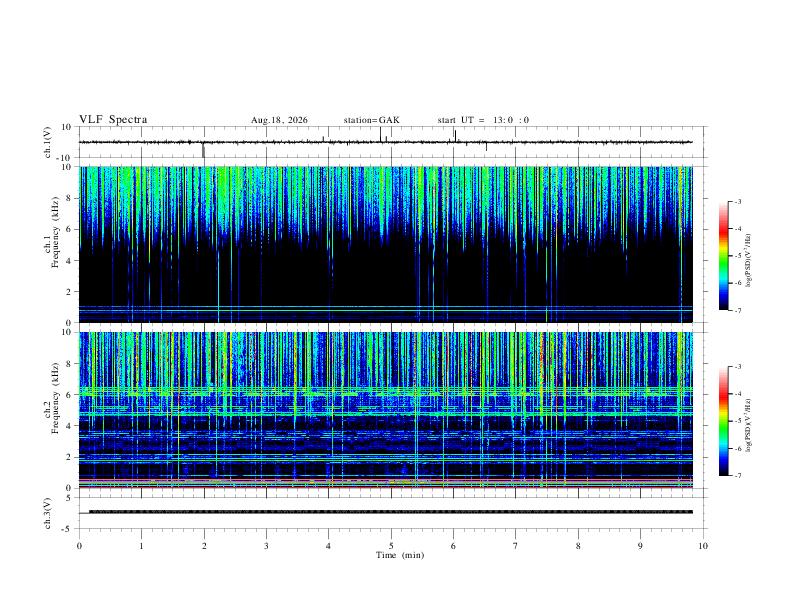Click the 0 tick label on the time axis
792x612 pixels.
click(x=79, y=546)
